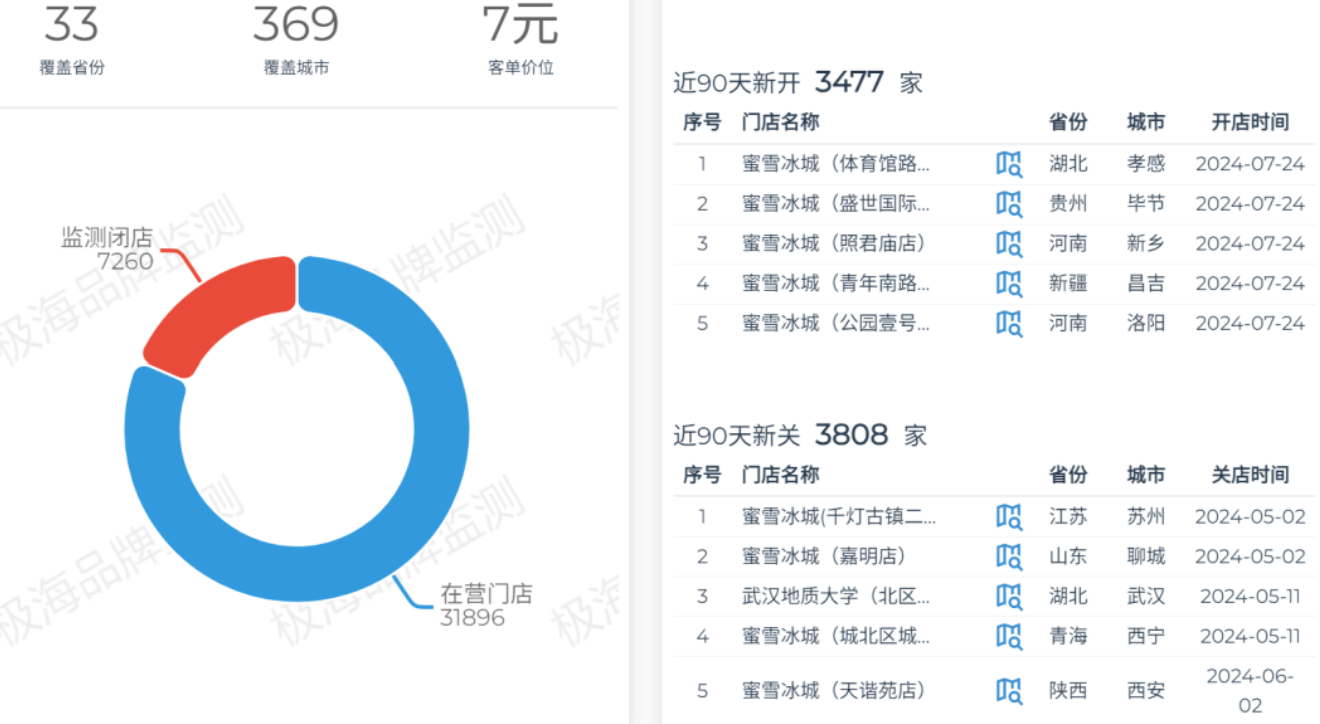Viewport: 1320px width, 724px height.
Task: Open map locator for 嘉明店 store
Action: point(1009,557)
